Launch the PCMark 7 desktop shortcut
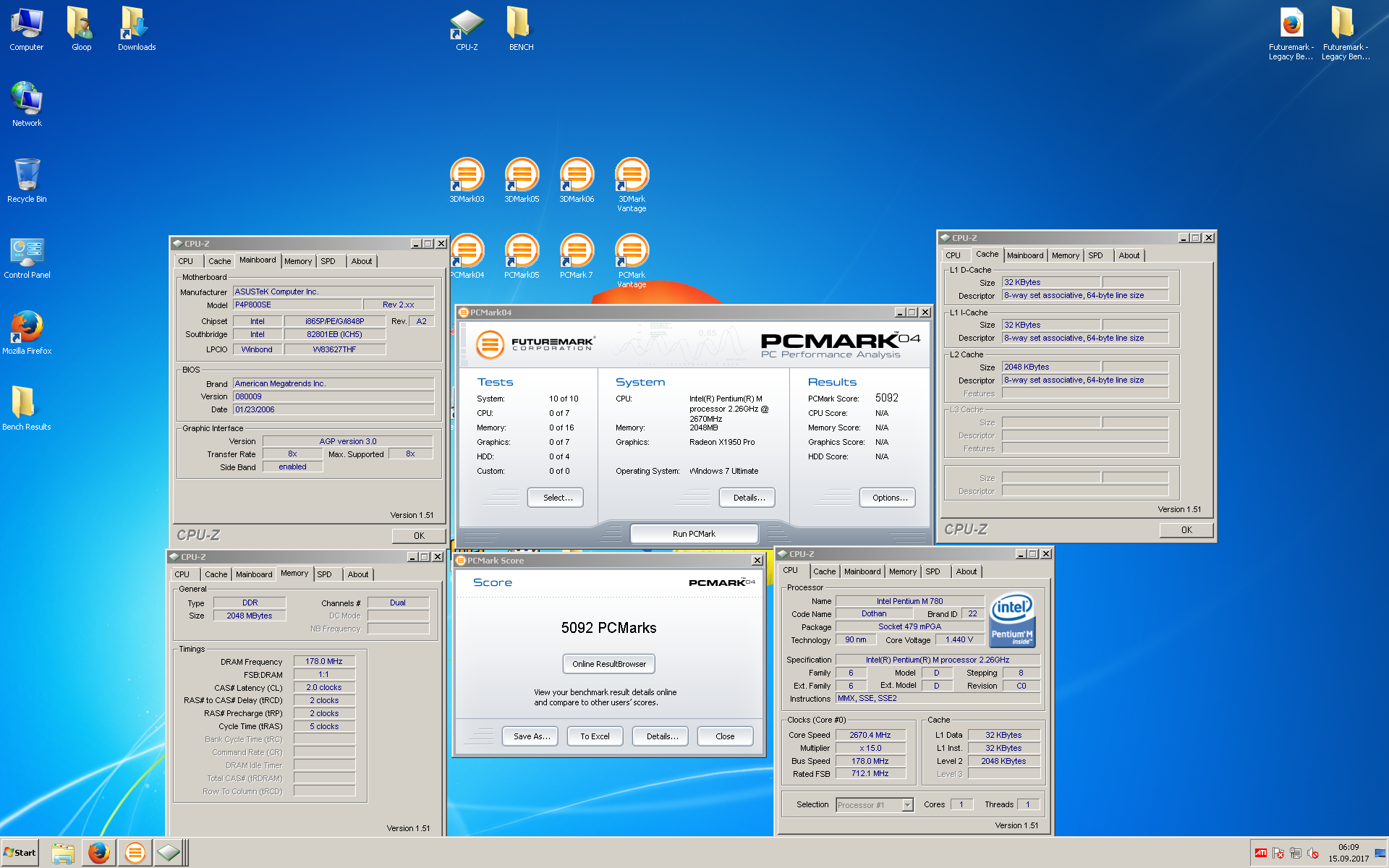 577,256
